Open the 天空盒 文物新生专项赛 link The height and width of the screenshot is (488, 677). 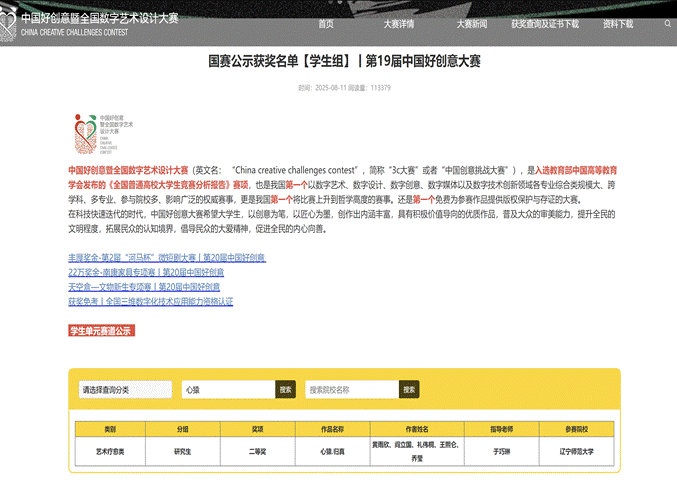coord(144,287)
